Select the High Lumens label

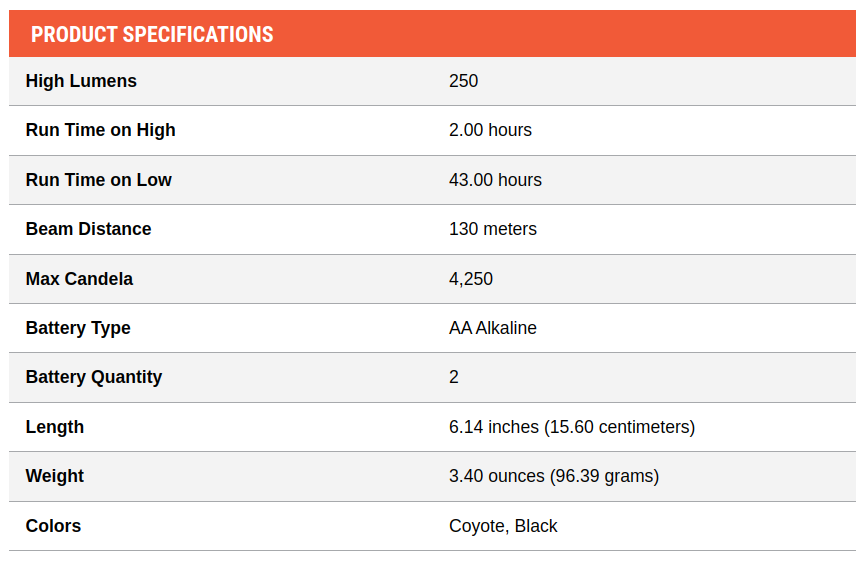81,81
